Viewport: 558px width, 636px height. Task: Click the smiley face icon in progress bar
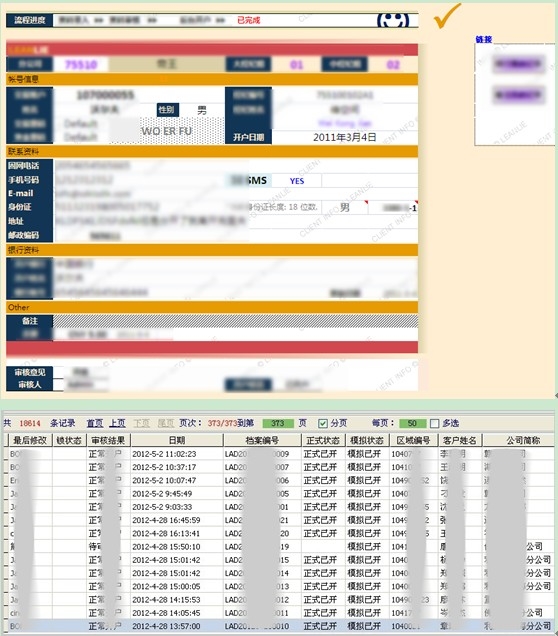(x=393, y=20)
